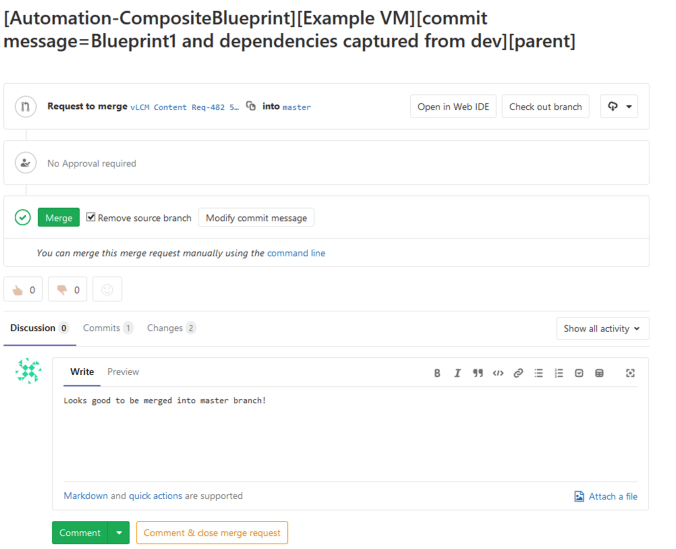Apply italic formatting to comment text
Screen dimensions: 676x549
pyautogui.click(x=457, y=373)
